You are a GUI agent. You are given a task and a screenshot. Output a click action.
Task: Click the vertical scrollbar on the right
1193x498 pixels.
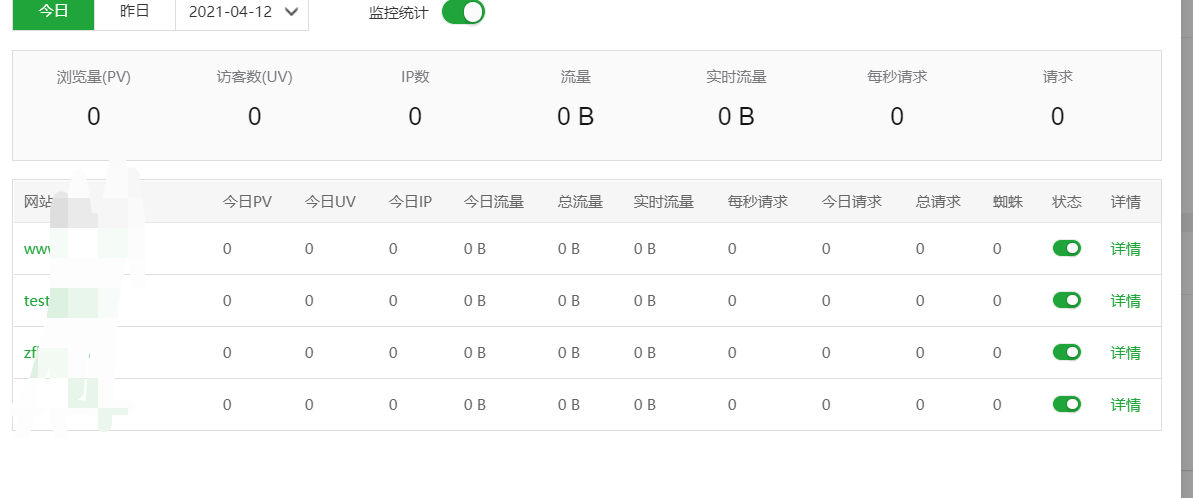(x=1185, y=114)
